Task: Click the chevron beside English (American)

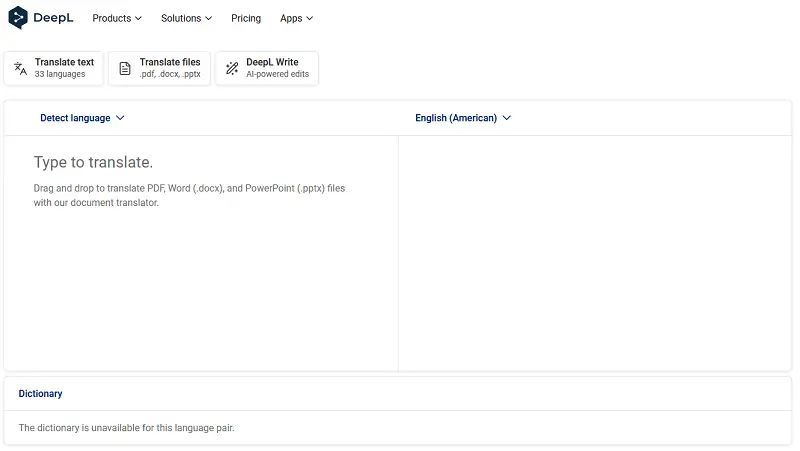Action: (507, 118)
